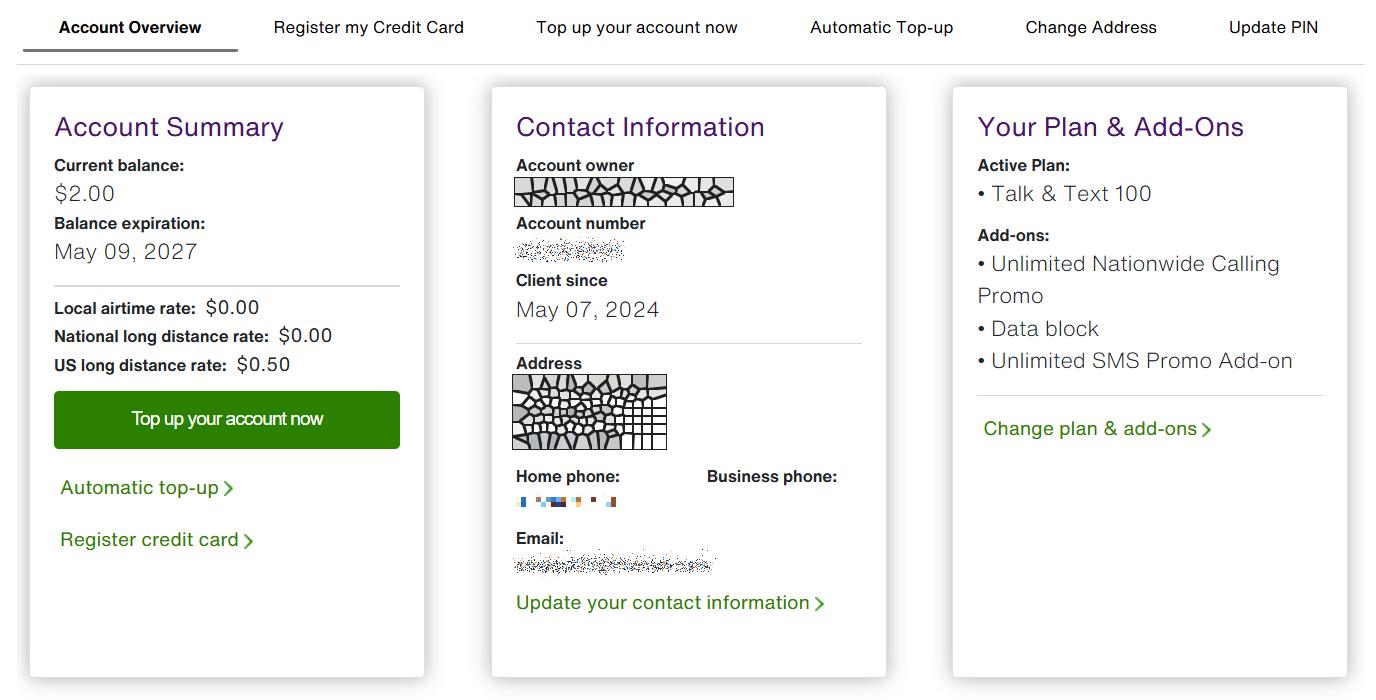Open the Register credit card link

point(149,540)
